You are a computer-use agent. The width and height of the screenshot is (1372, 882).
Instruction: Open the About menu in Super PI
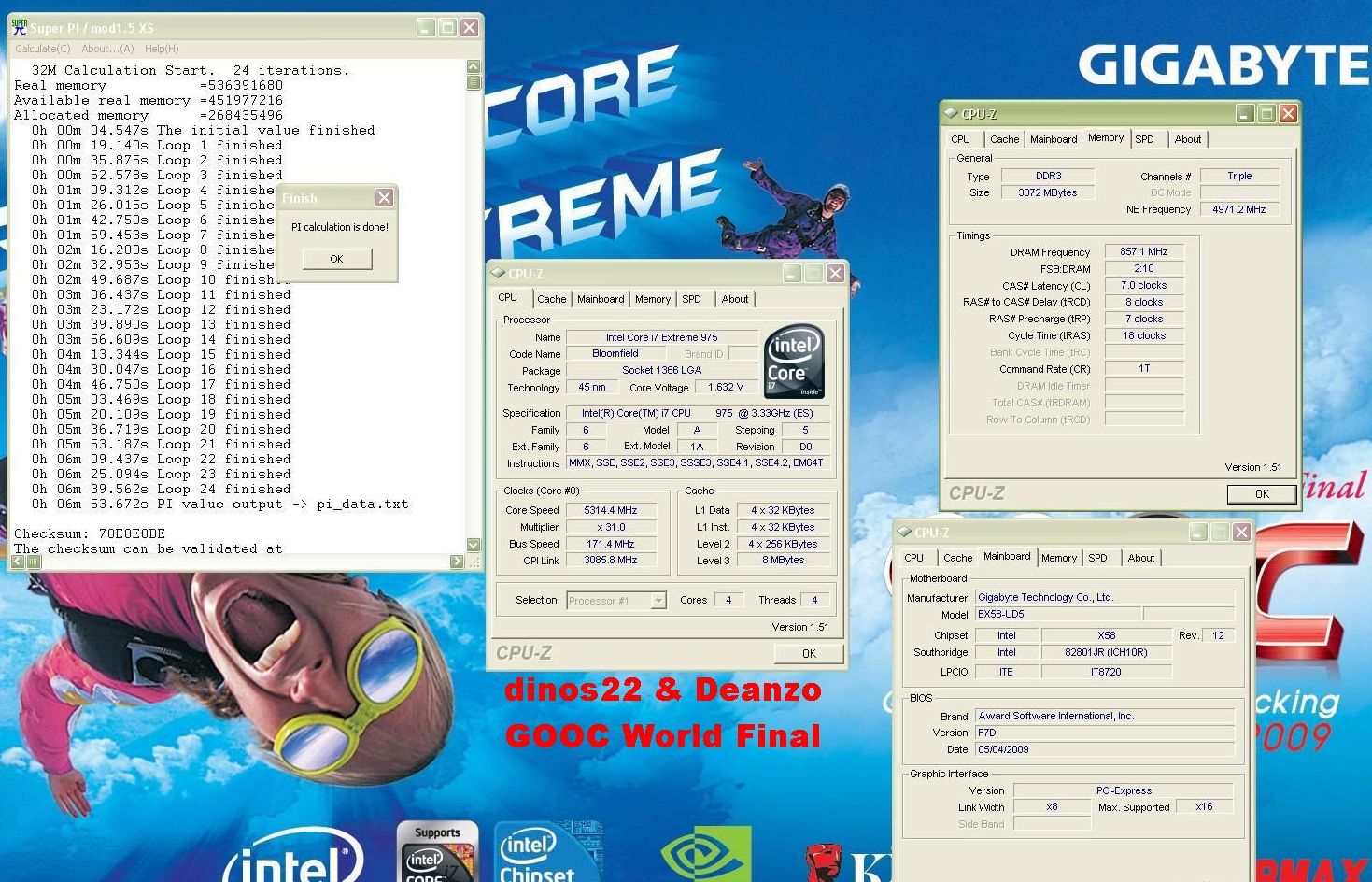pyautogui.click(x=107, y=49)
